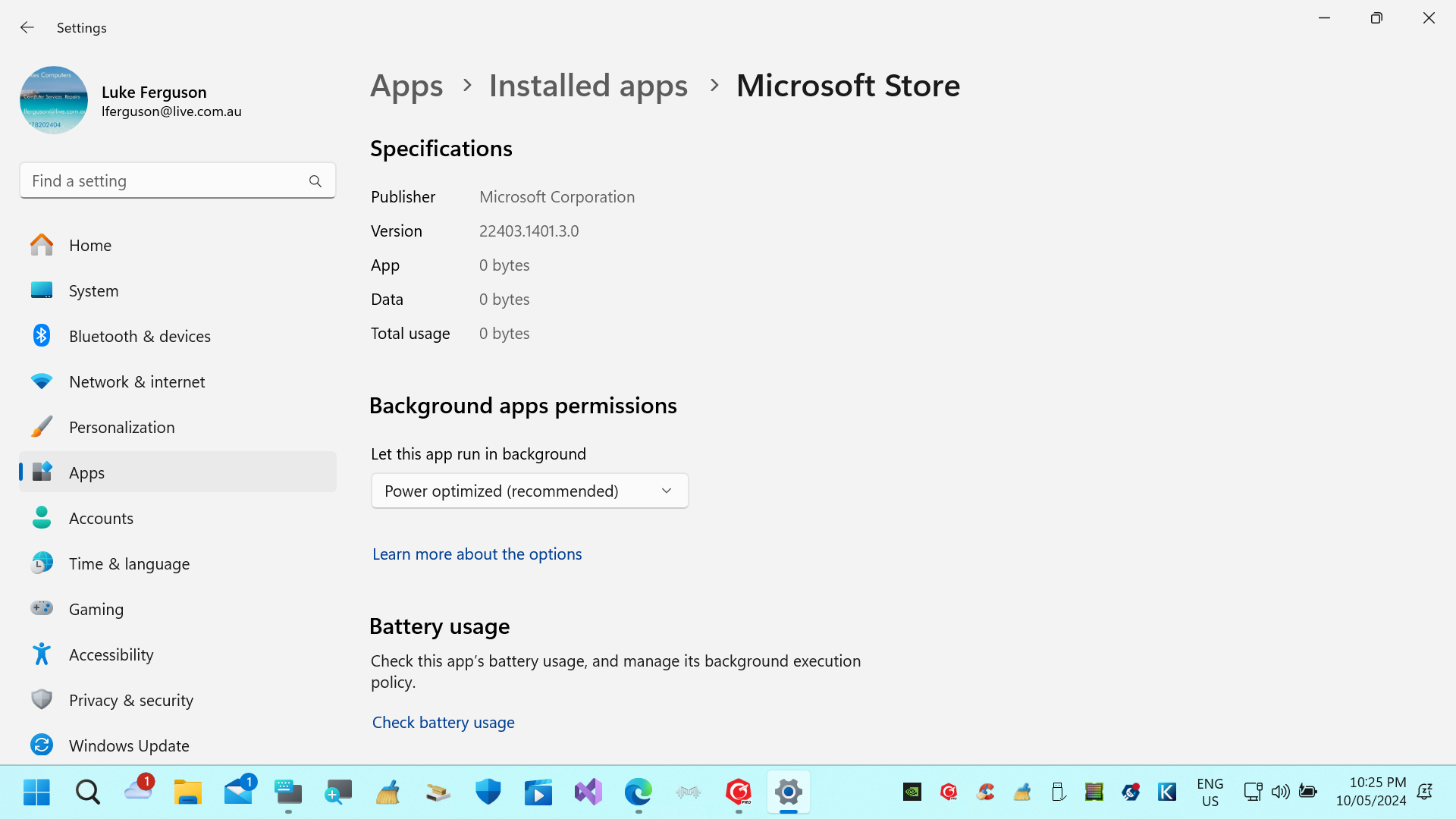
Task: Open the Windows Start menu
Action: 36,792
